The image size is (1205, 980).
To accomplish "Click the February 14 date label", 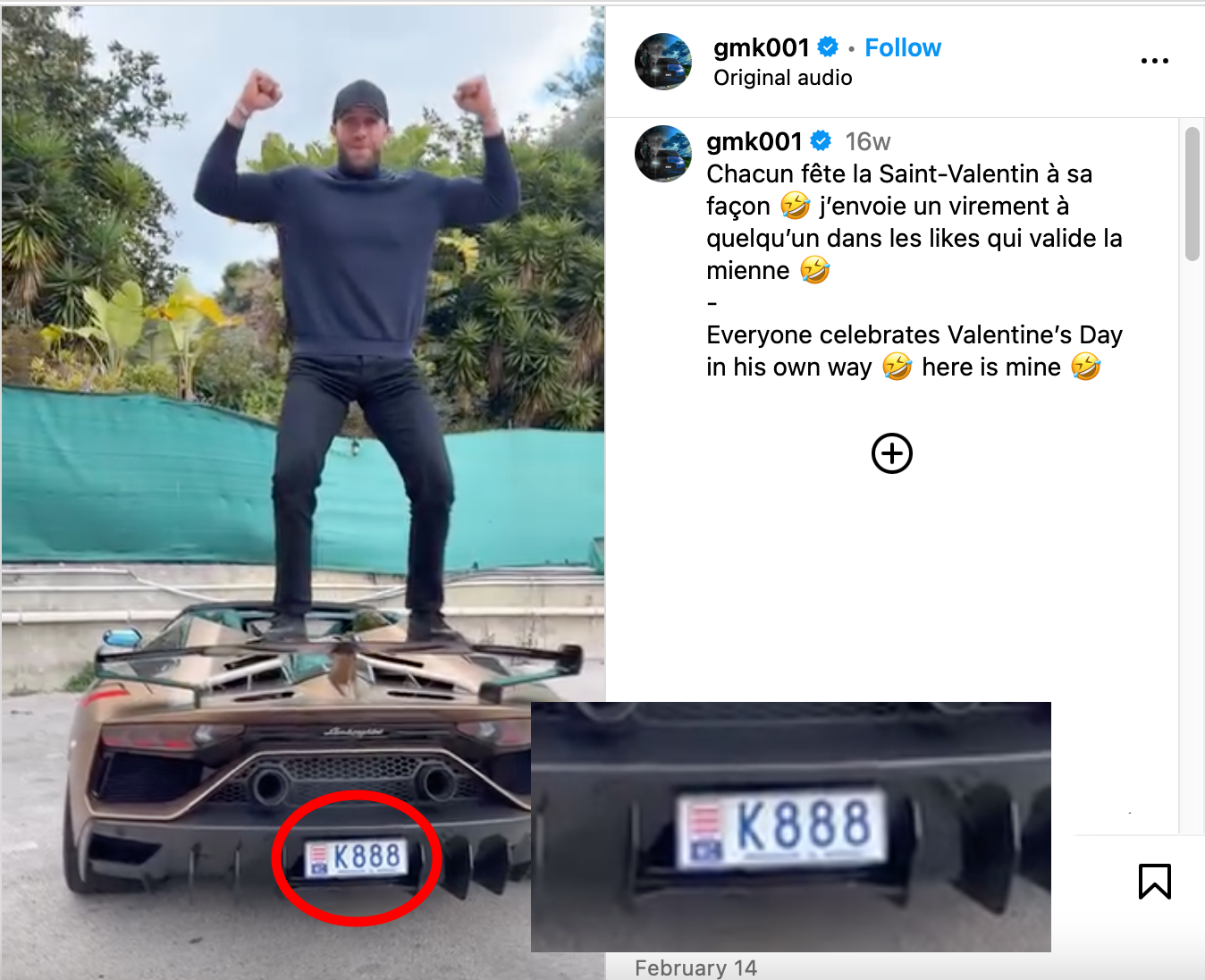I will [x=695, y=967].
